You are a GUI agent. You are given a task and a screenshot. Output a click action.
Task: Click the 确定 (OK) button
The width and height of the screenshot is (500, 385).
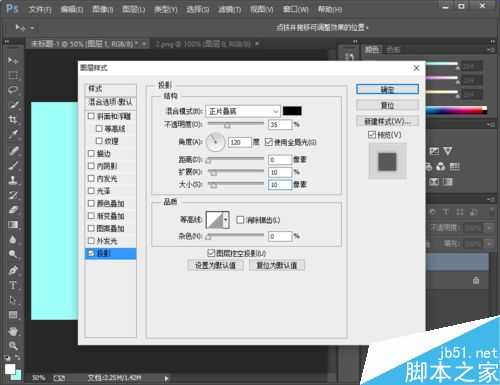pos(387,89)
